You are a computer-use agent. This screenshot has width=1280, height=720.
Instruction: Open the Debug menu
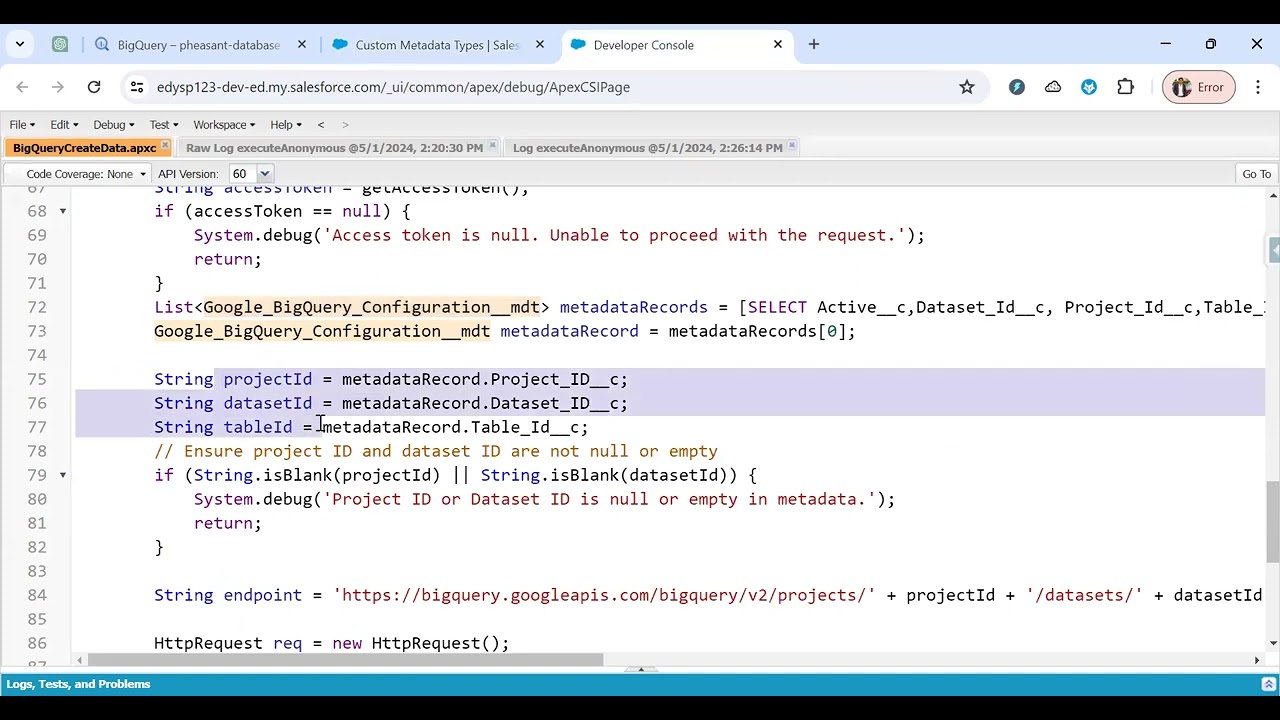[113, 125]
